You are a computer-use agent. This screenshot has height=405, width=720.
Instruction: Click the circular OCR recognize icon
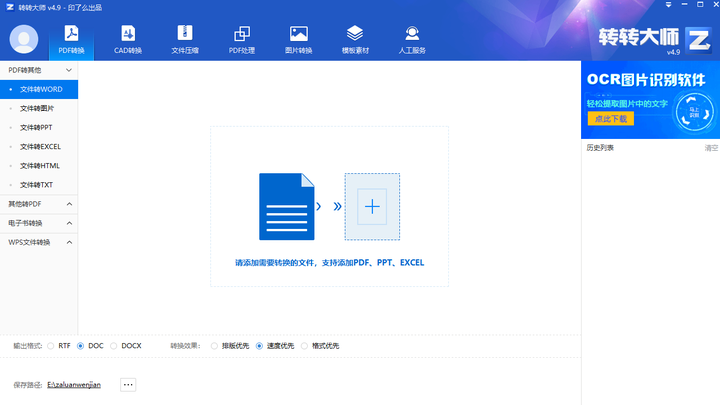[694, 112]
